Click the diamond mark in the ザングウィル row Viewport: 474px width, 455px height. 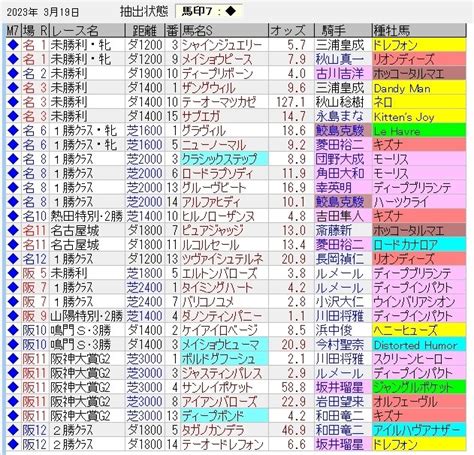tap(13, 88)
